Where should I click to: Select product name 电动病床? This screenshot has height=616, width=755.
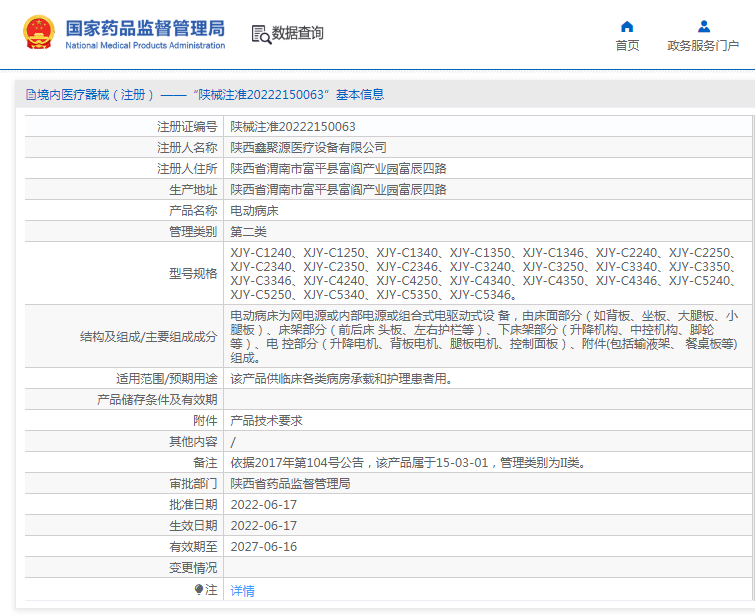point(254,210)
